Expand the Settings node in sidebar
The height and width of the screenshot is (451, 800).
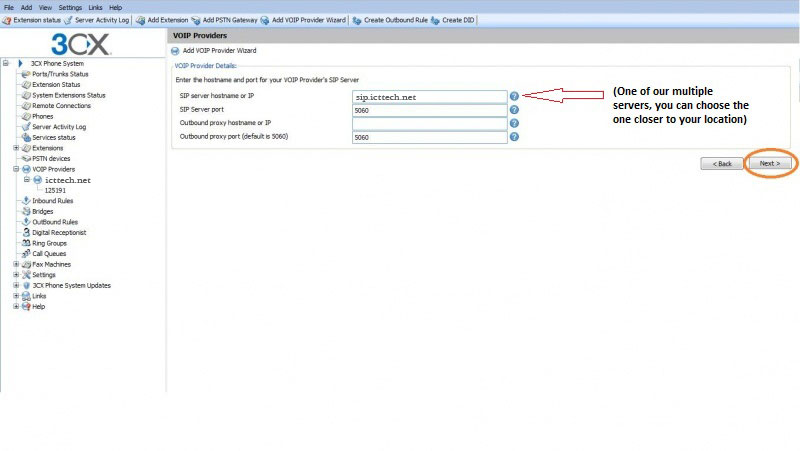[x=16, y=275]
